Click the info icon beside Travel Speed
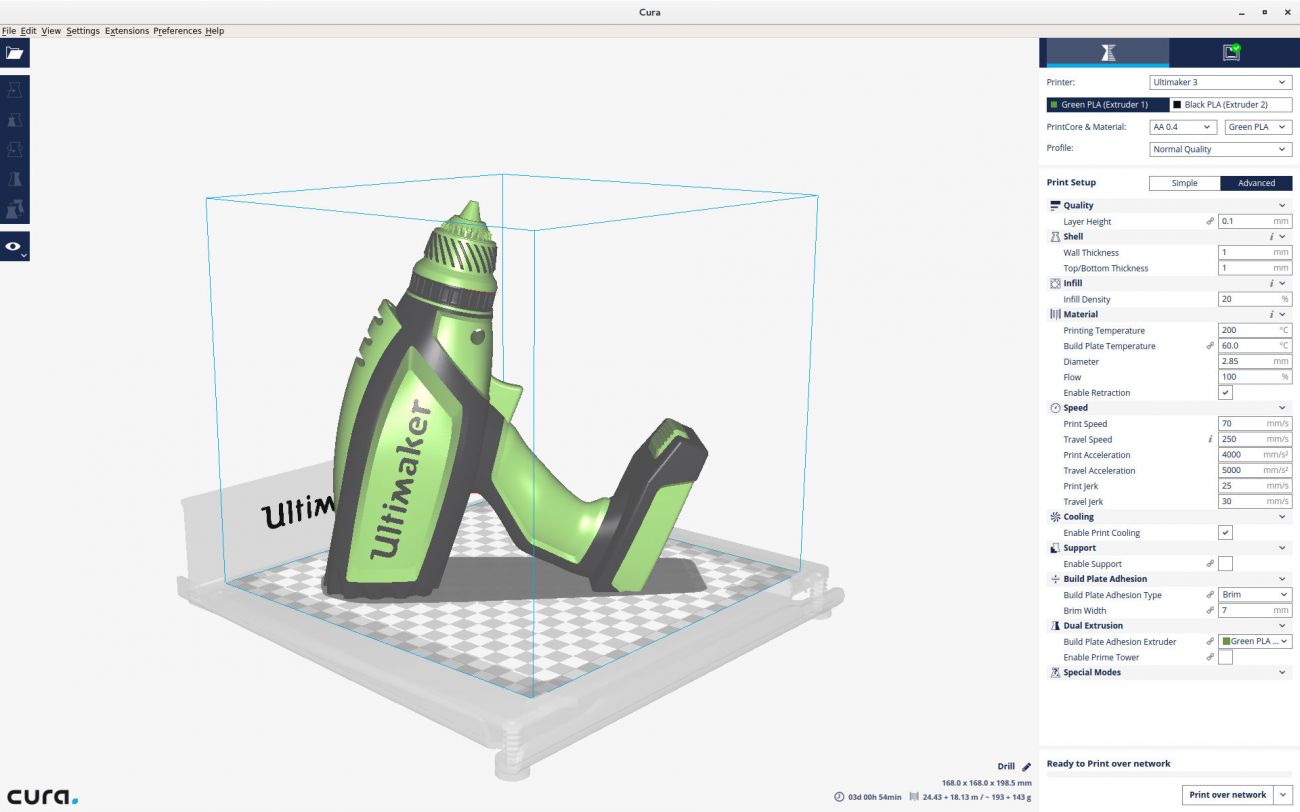The height and width of the screenshot is (812, 1300). 1210,439
